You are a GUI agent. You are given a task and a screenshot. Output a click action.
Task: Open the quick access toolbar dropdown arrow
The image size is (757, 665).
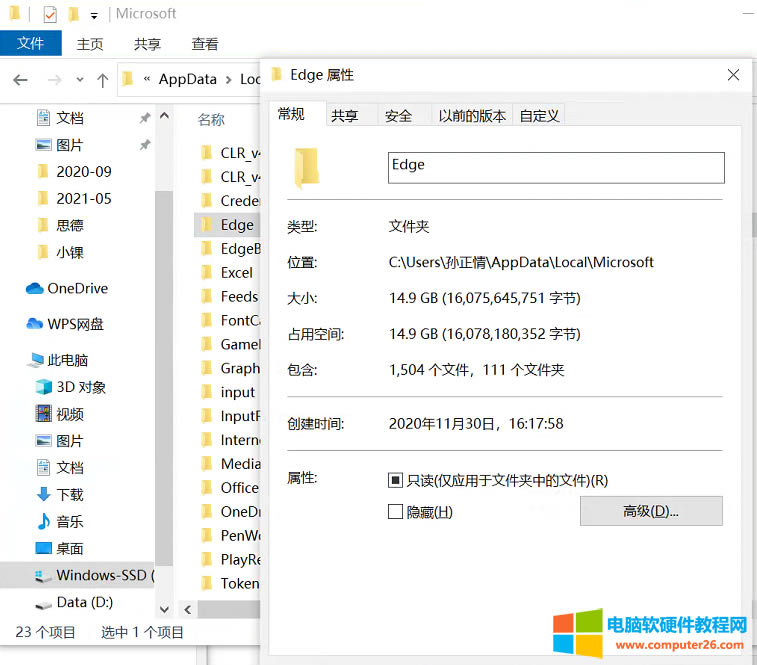94,15
